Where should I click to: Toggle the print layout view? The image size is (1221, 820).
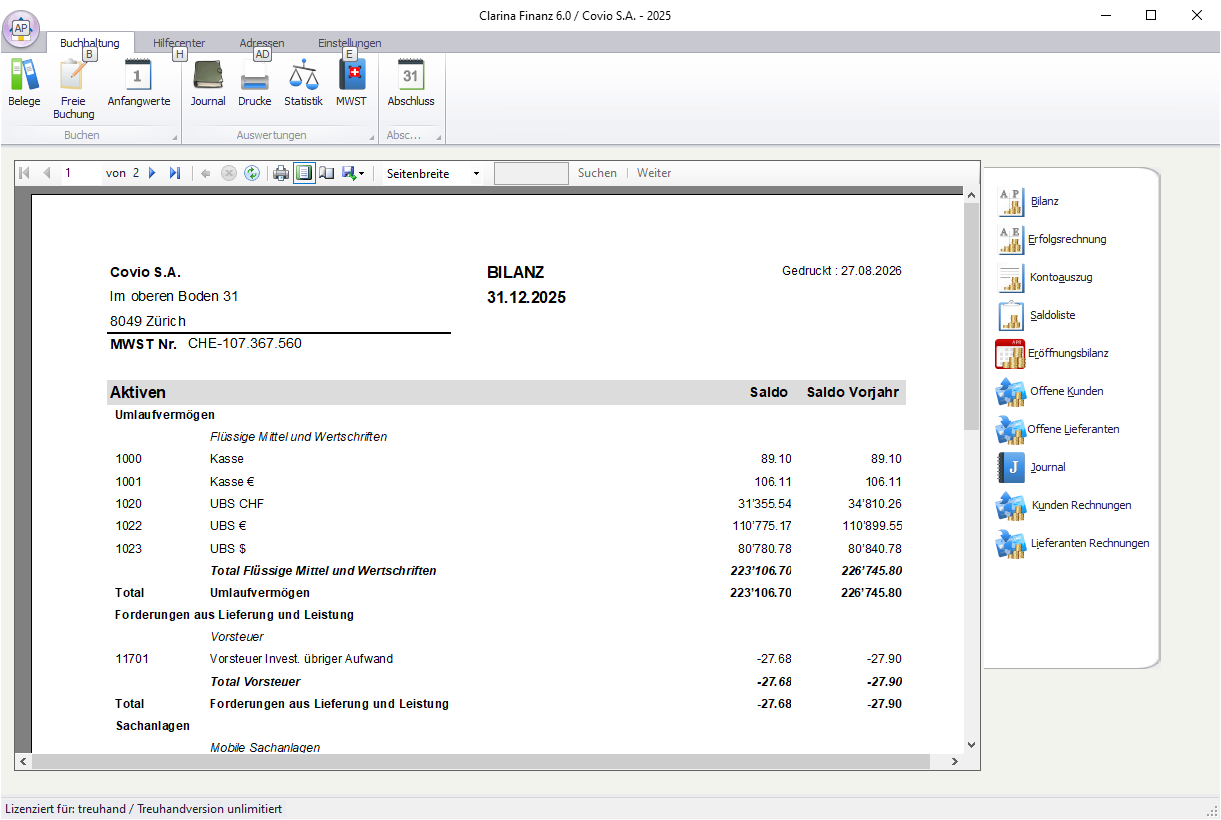tap(304, 173)
